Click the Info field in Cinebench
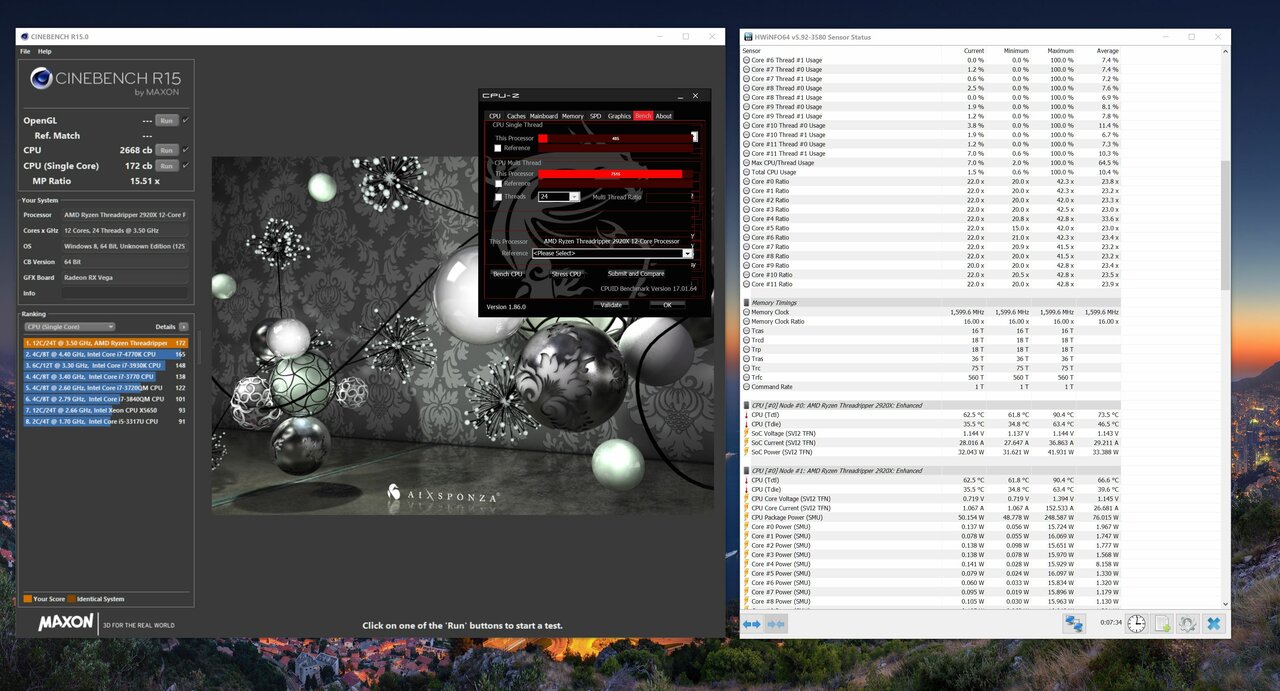 (124, 294)
